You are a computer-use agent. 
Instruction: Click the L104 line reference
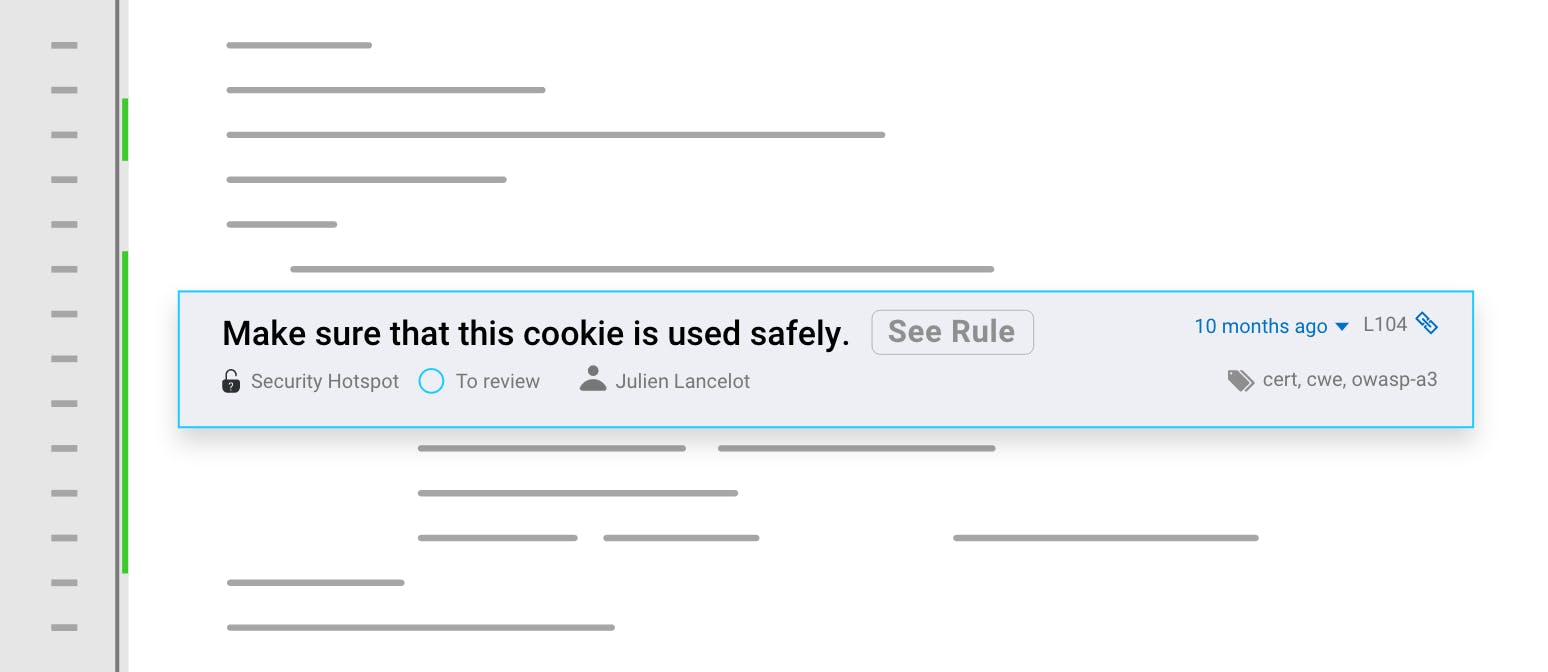(1385, 324)
